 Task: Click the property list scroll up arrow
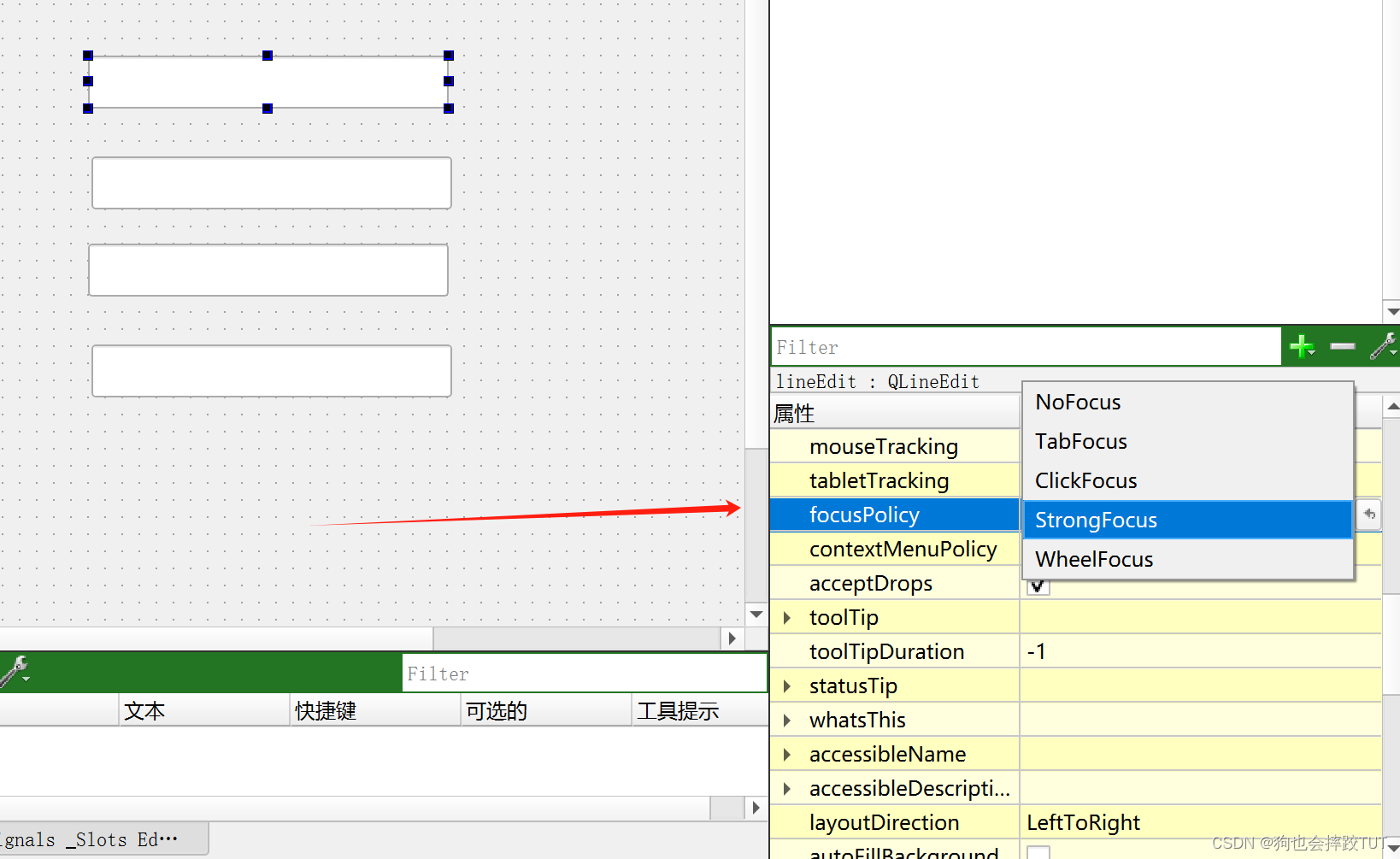click(x=1392, y=407)
